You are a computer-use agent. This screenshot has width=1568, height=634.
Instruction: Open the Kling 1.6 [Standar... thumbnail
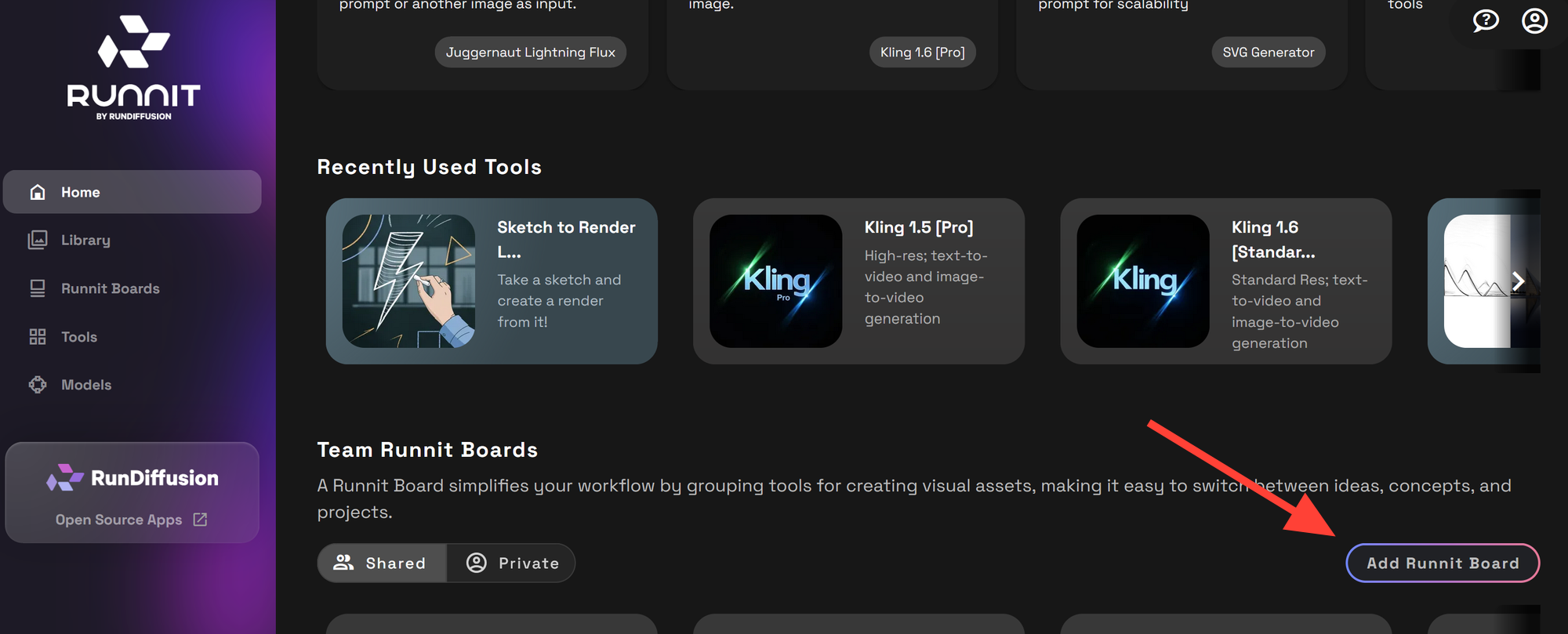pos(1142,281)
